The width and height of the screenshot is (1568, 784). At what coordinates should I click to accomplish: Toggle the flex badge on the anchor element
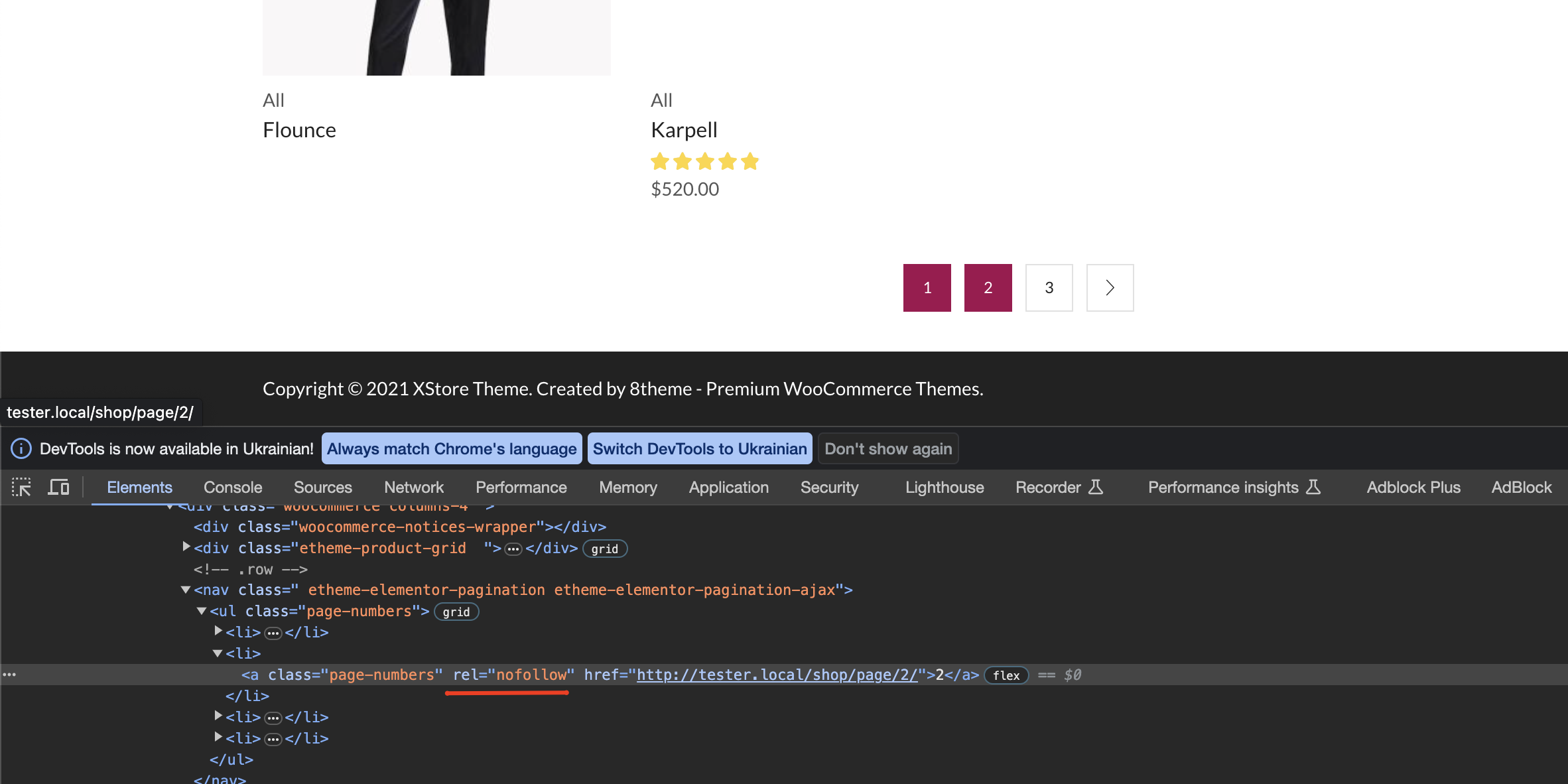[x=1006, y=675]
